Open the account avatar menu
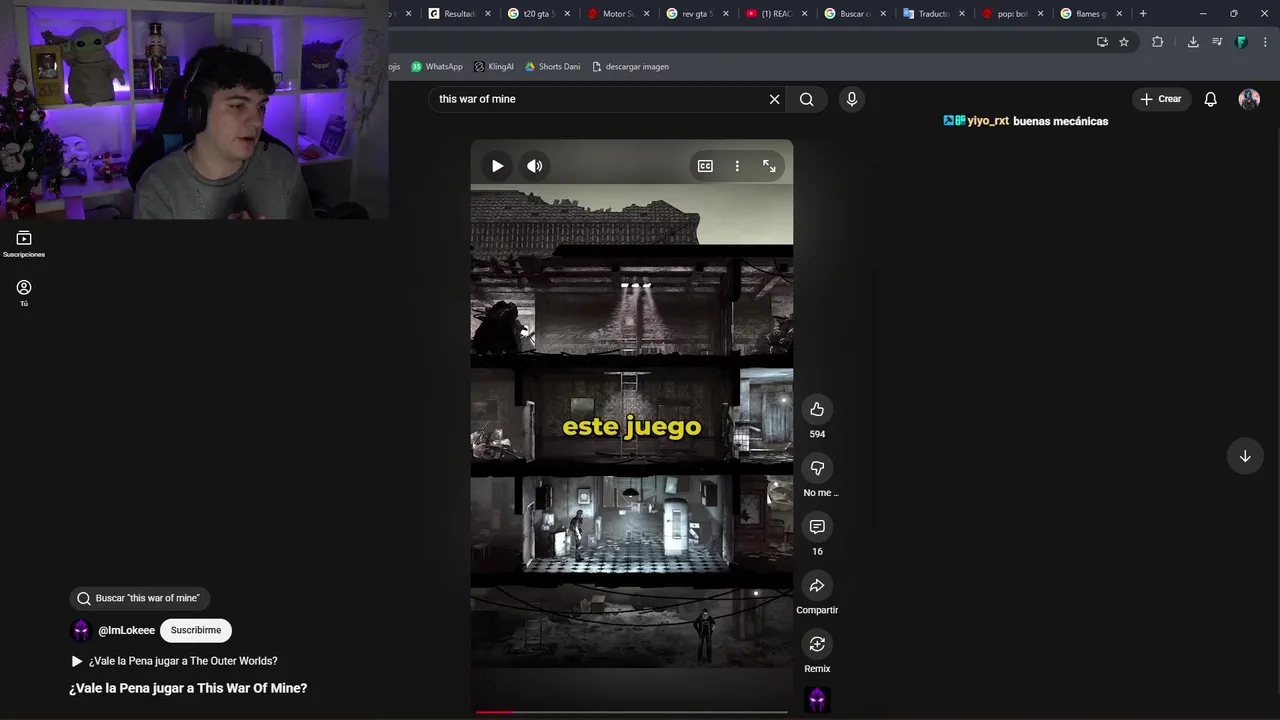The height and width of the screenshot is (720, 1280). [1249, 99]
